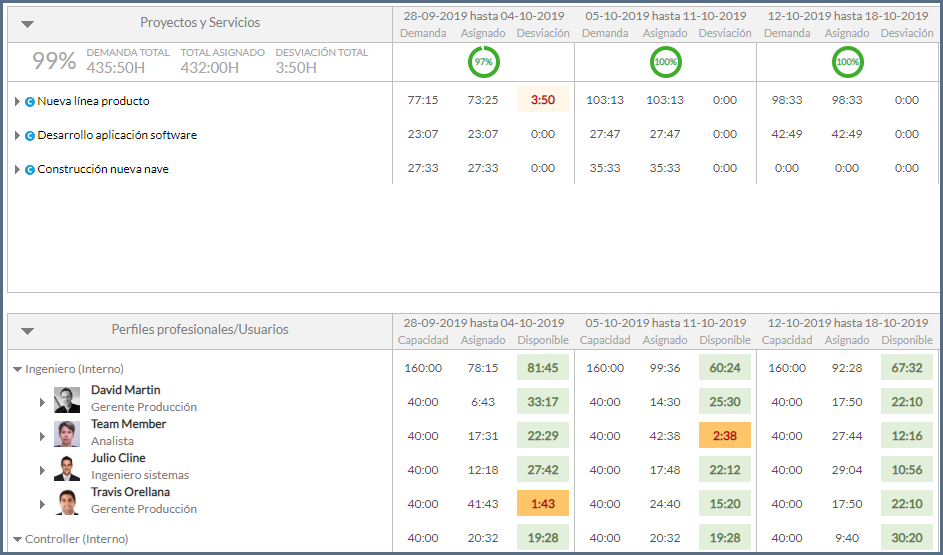Image resolution: width=943 pixels, height=555 pixels.
Task: Click the 97% progress circle indicator
Action: (x=483, y=62)
